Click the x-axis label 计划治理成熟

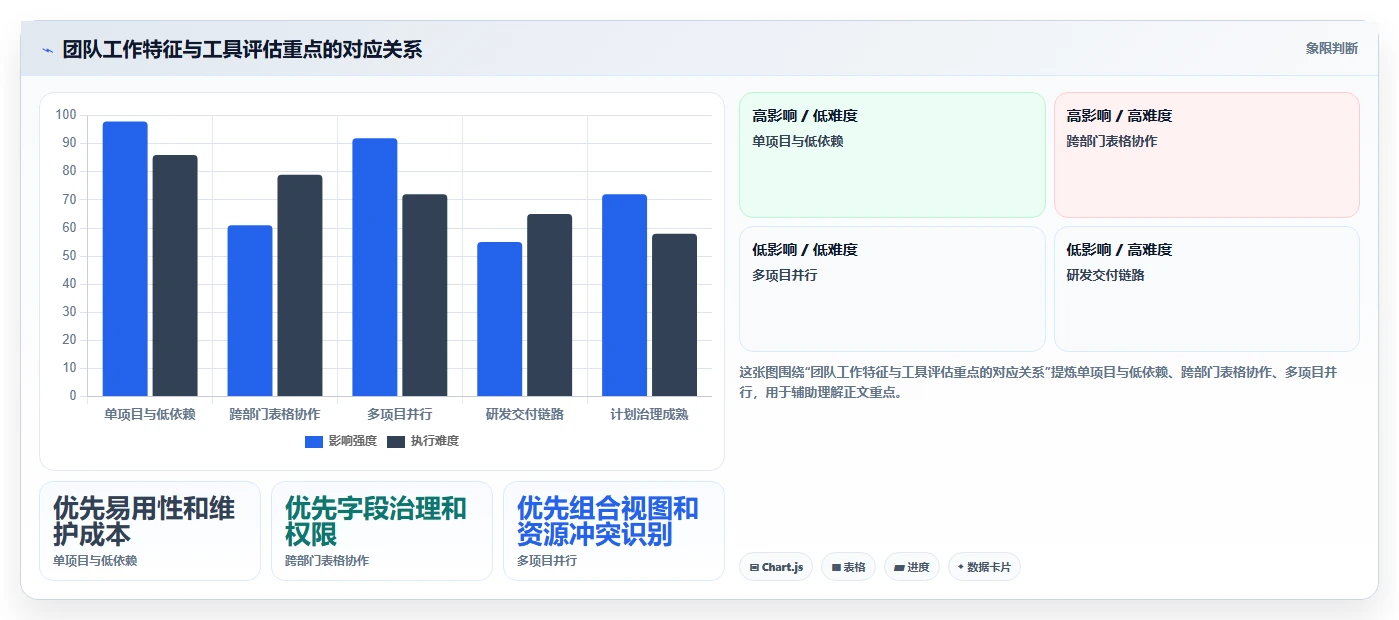coord(650,414)
